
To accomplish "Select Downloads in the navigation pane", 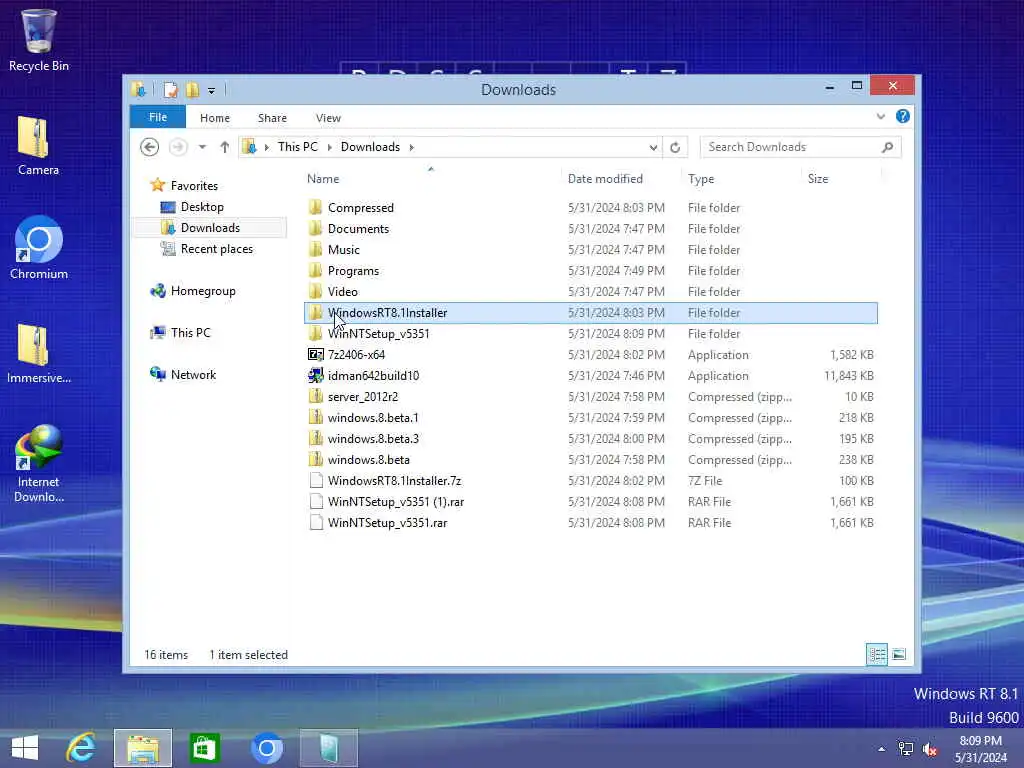I will [210, 228].
